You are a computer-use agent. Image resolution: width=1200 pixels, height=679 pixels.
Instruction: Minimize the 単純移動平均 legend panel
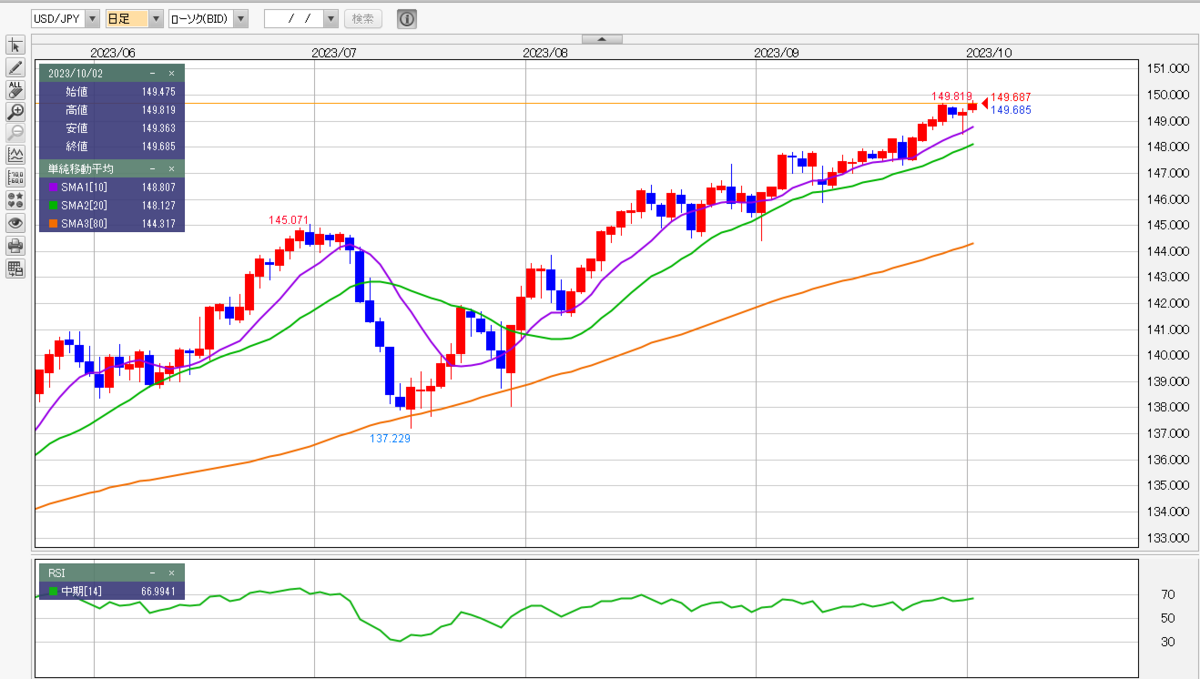152,168
